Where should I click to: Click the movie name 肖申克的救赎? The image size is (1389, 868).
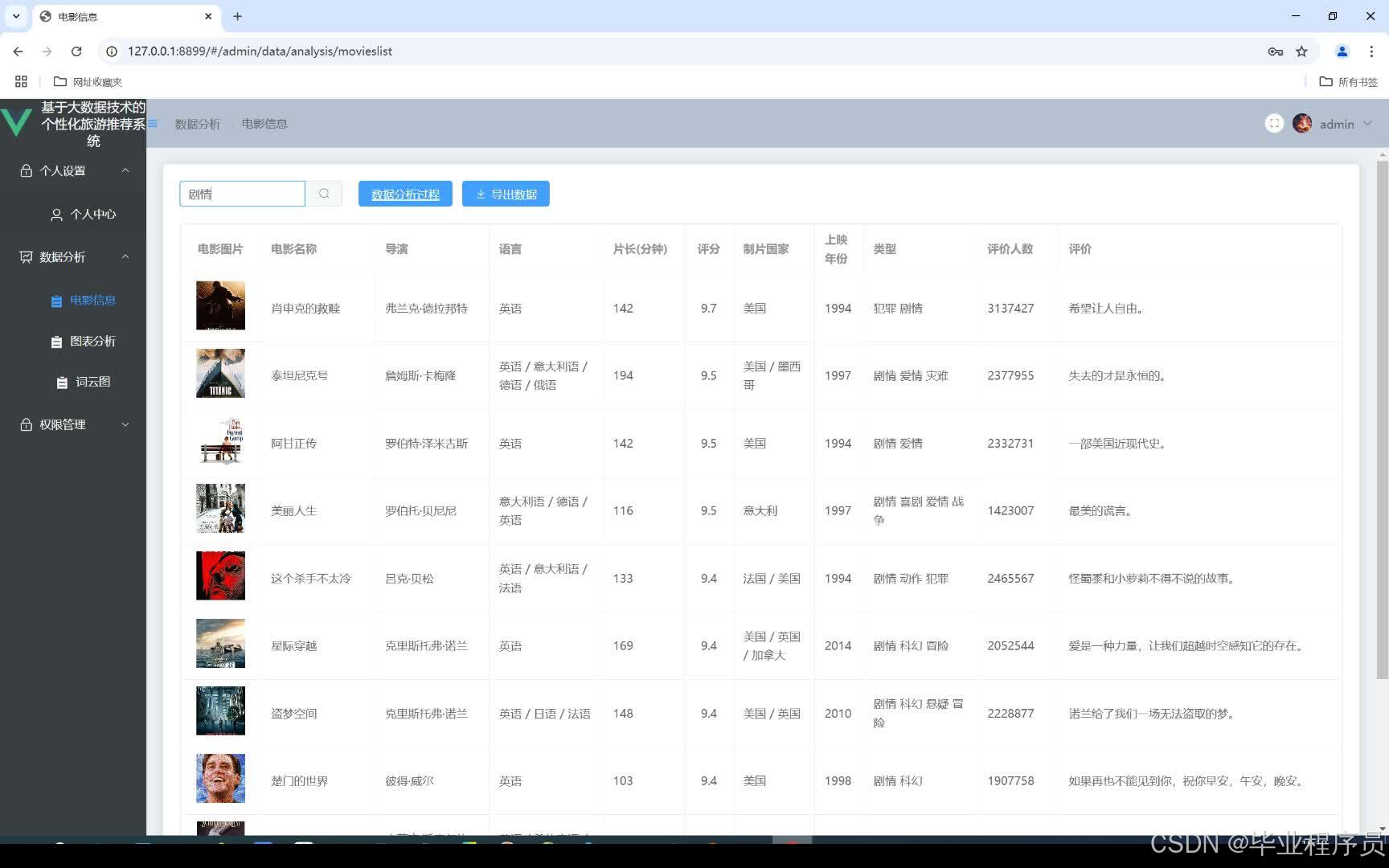(305, 309)
